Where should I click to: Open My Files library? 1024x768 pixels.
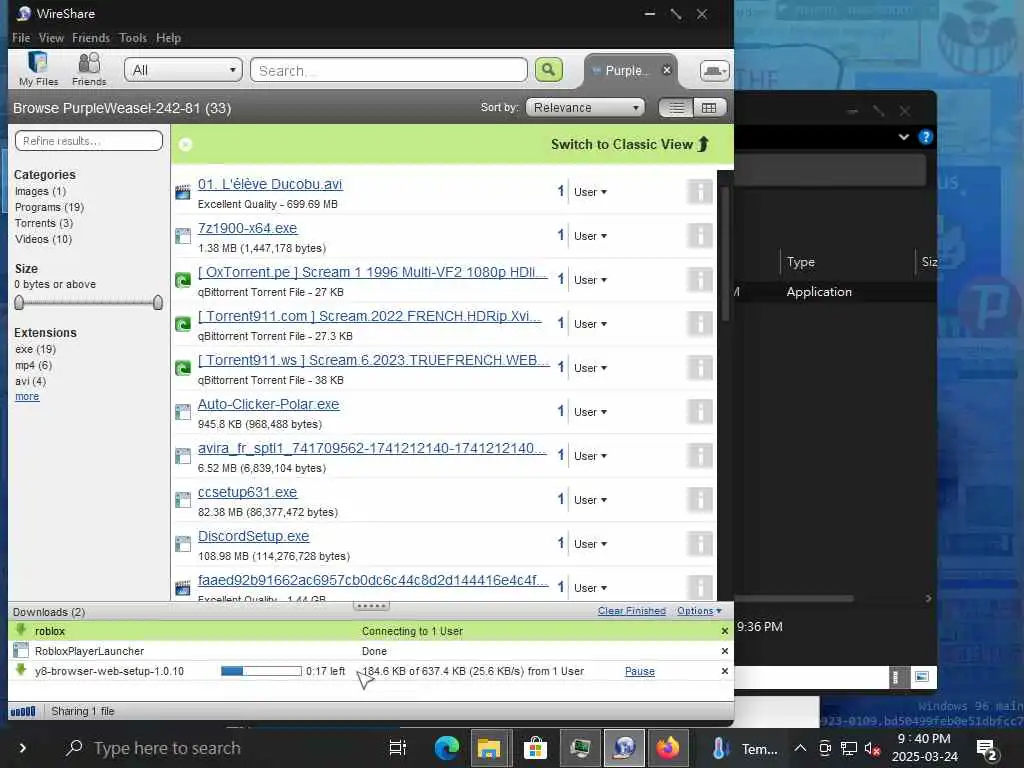(x=39, y=69)
